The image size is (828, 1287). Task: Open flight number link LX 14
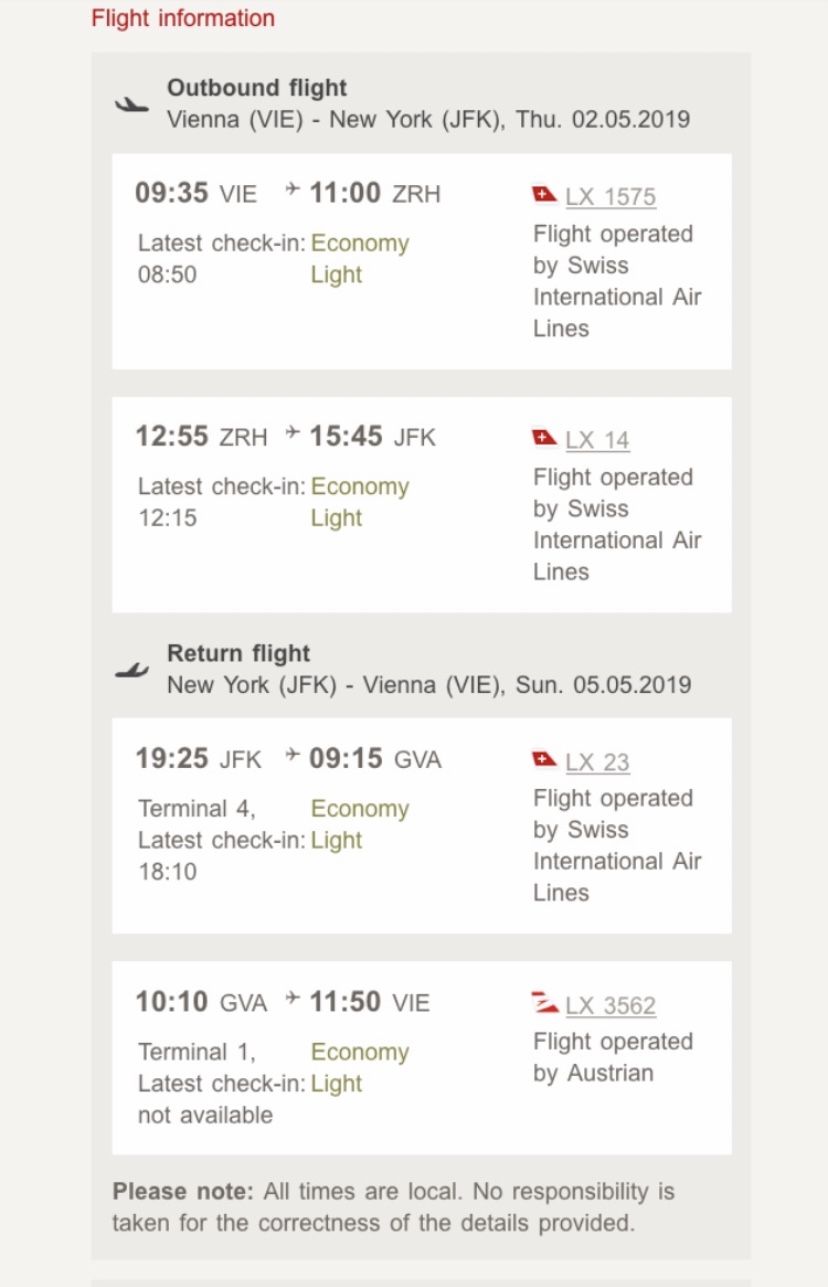597,439
